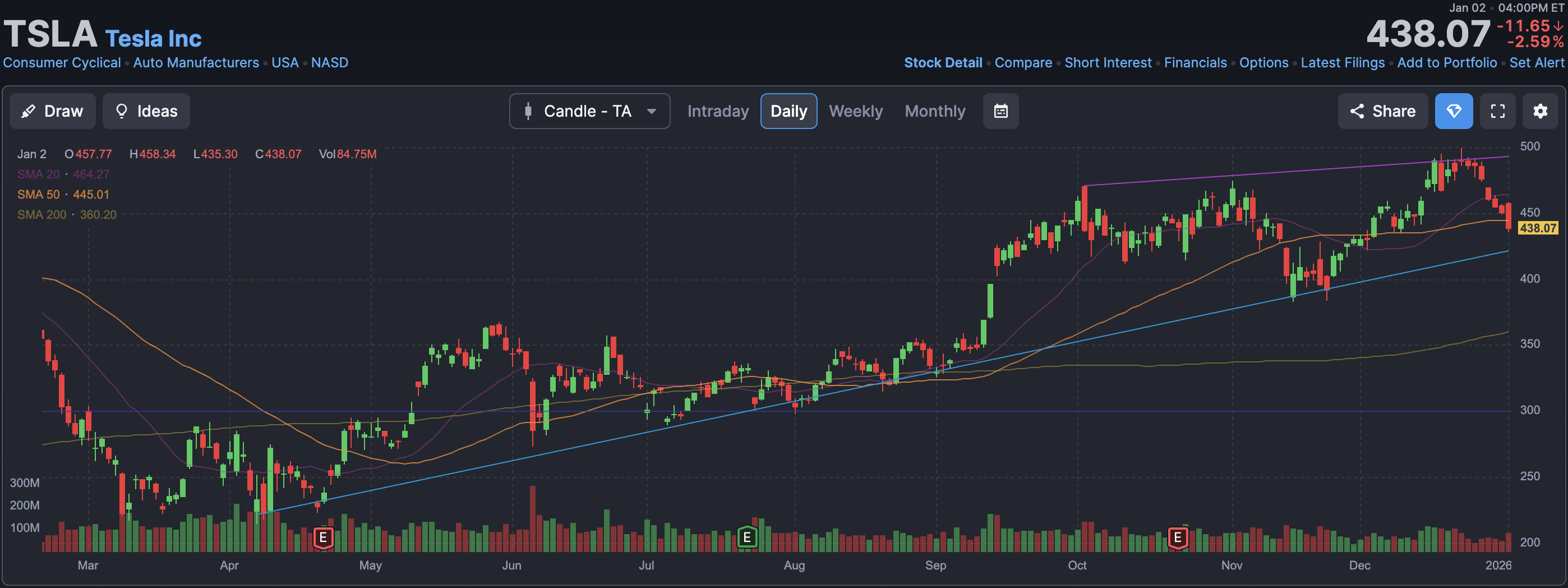The height and width of the screenshot is (588, 1568).
Task: Click the lightbulb icon in Ideas button
Action: [x=122, y=111]
